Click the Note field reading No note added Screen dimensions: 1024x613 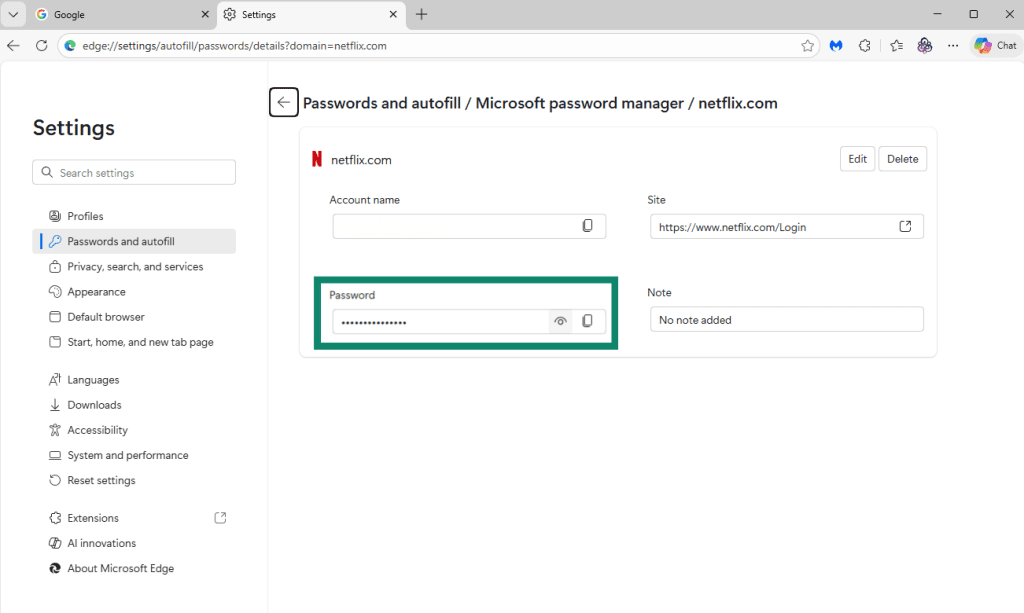tap(786, 319)
